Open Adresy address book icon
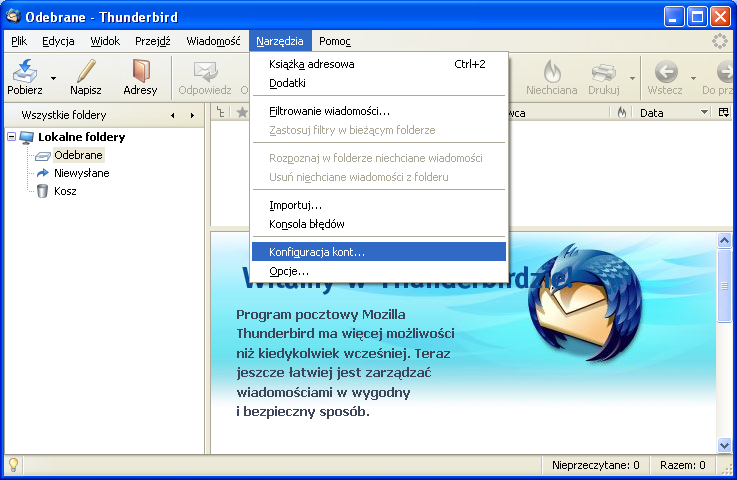The image size is (737, 480). (x=140, y=71)
